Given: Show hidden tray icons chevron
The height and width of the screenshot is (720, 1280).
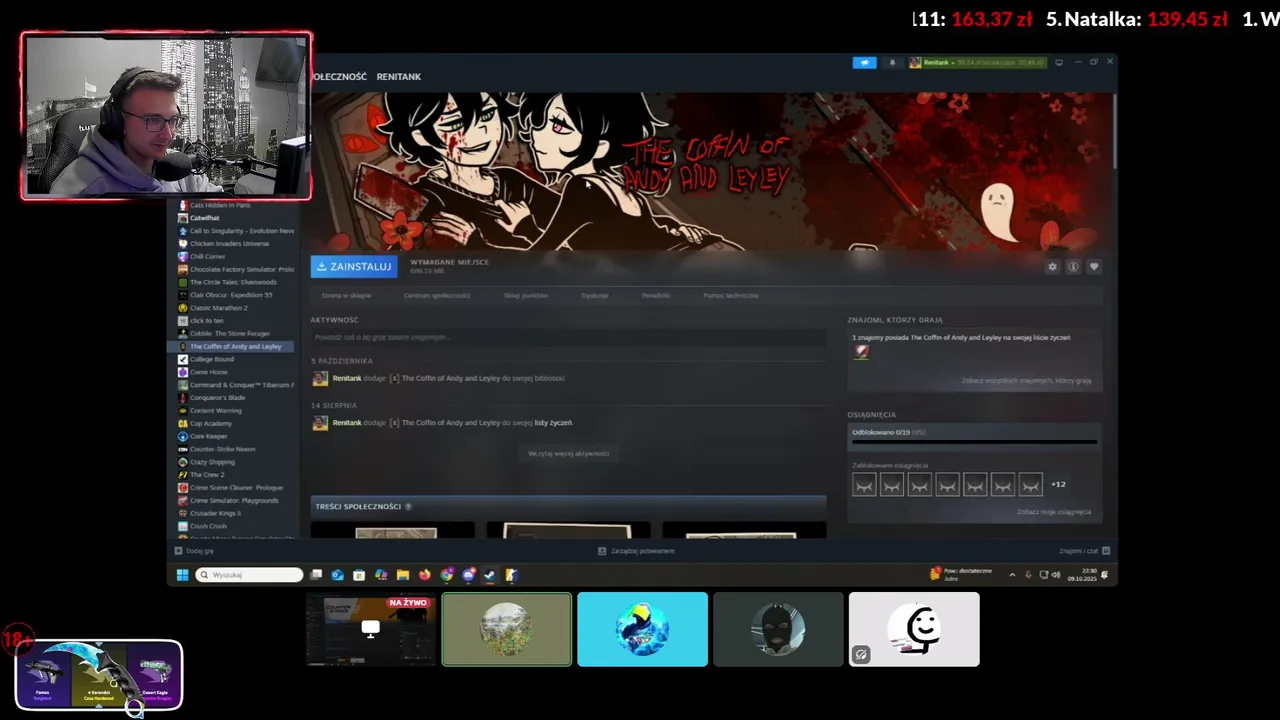Looking at the screenshot, I should (1012, 575).
